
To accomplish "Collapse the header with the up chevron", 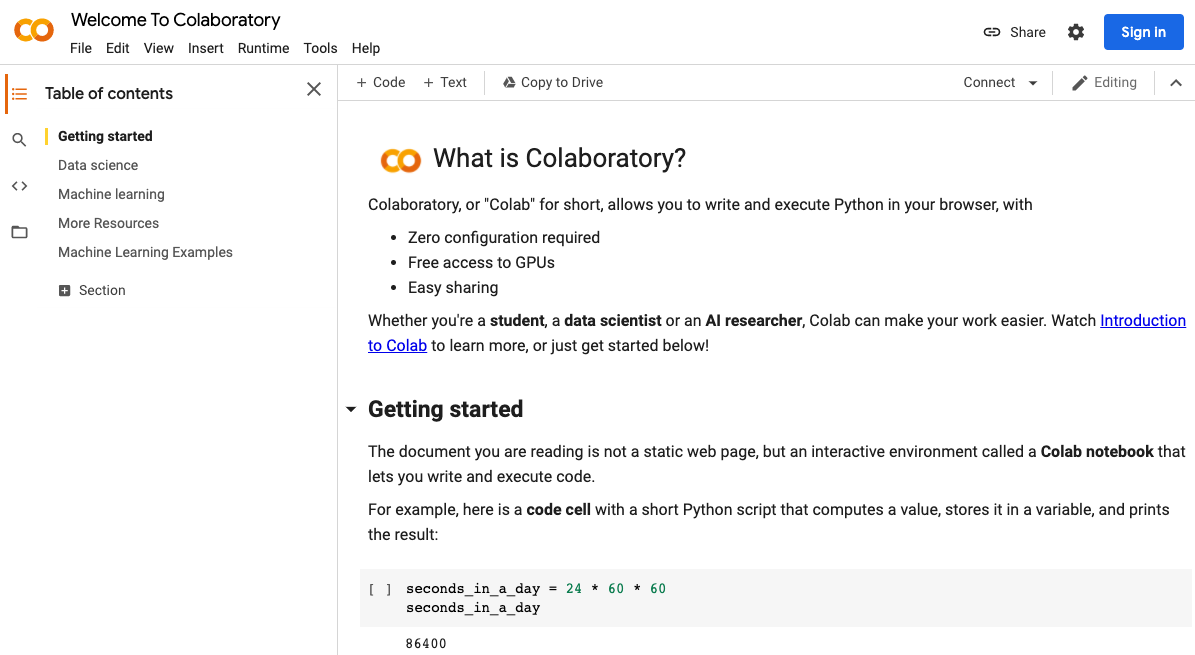I will coord(1176,82).
